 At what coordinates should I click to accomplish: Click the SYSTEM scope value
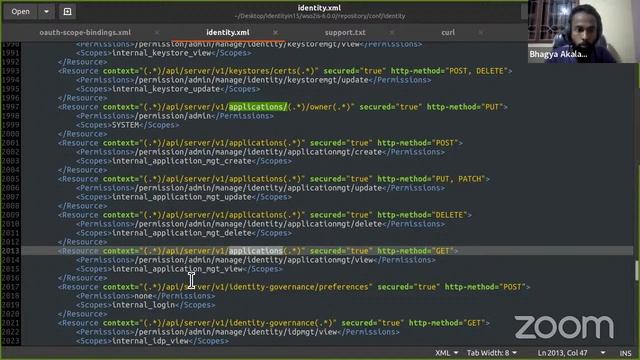[x=126, y=125]
